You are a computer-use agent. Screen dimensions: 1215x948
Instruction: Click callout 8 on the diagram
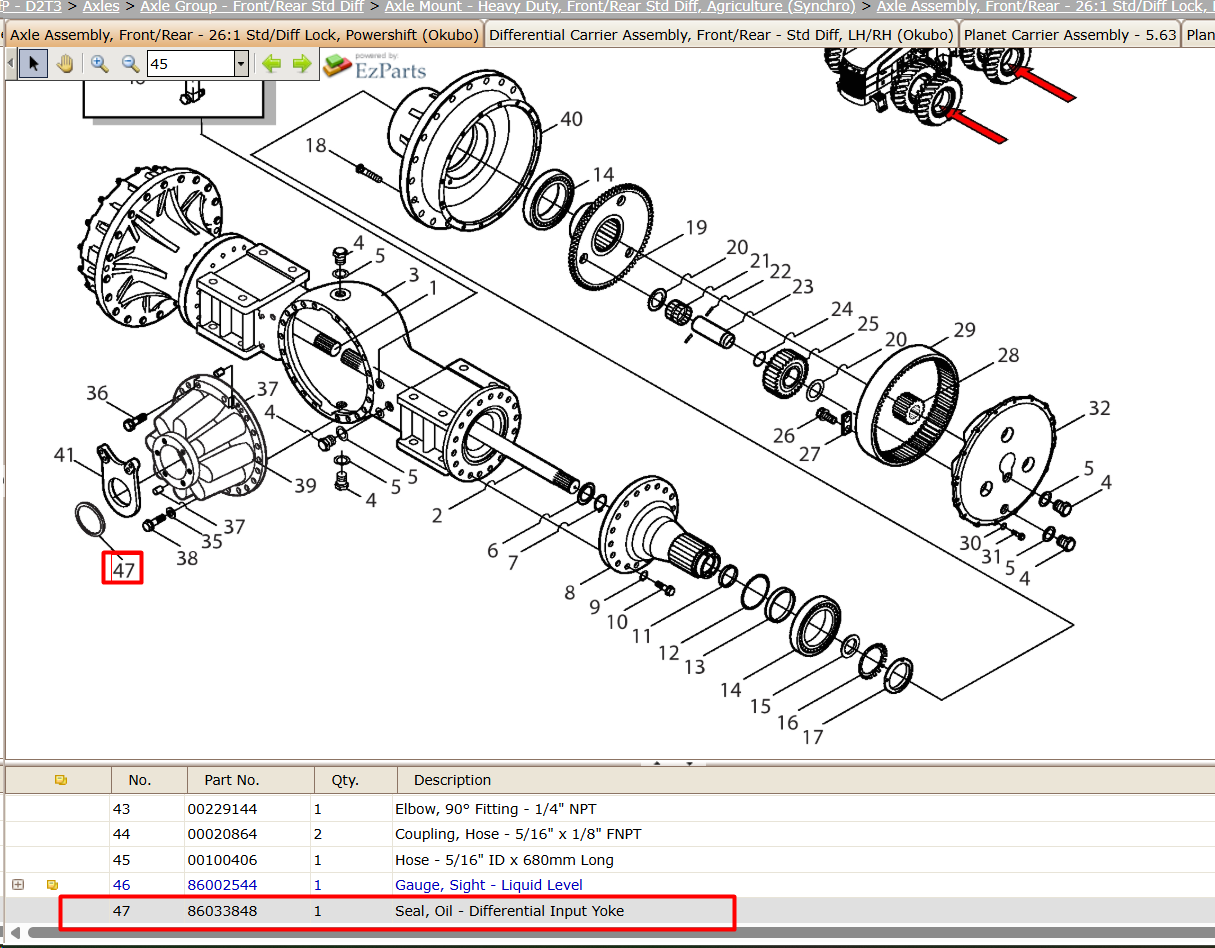(570, 592)
